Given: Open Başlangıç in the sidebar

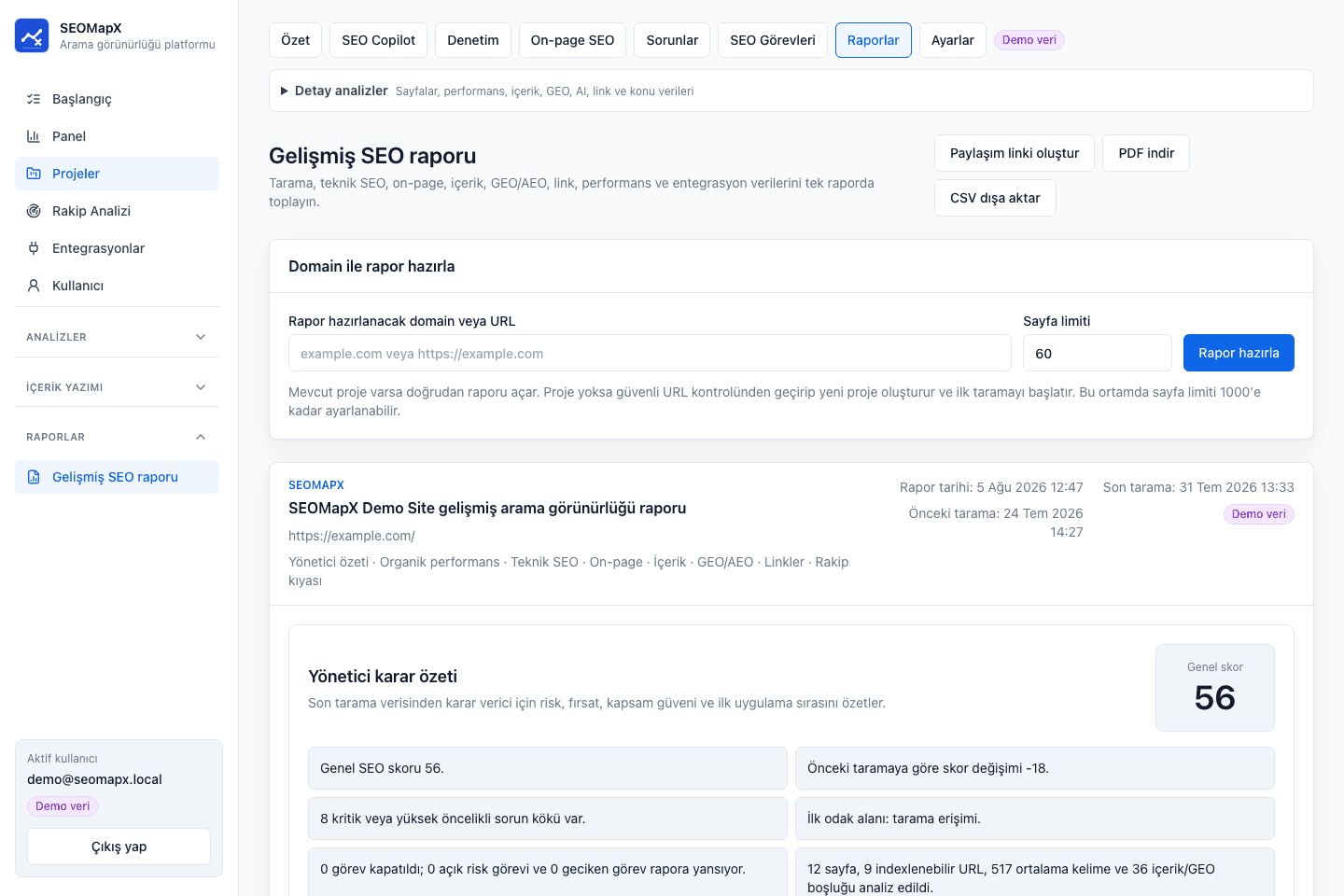Looking at the screenshot, I should point(117,99).
